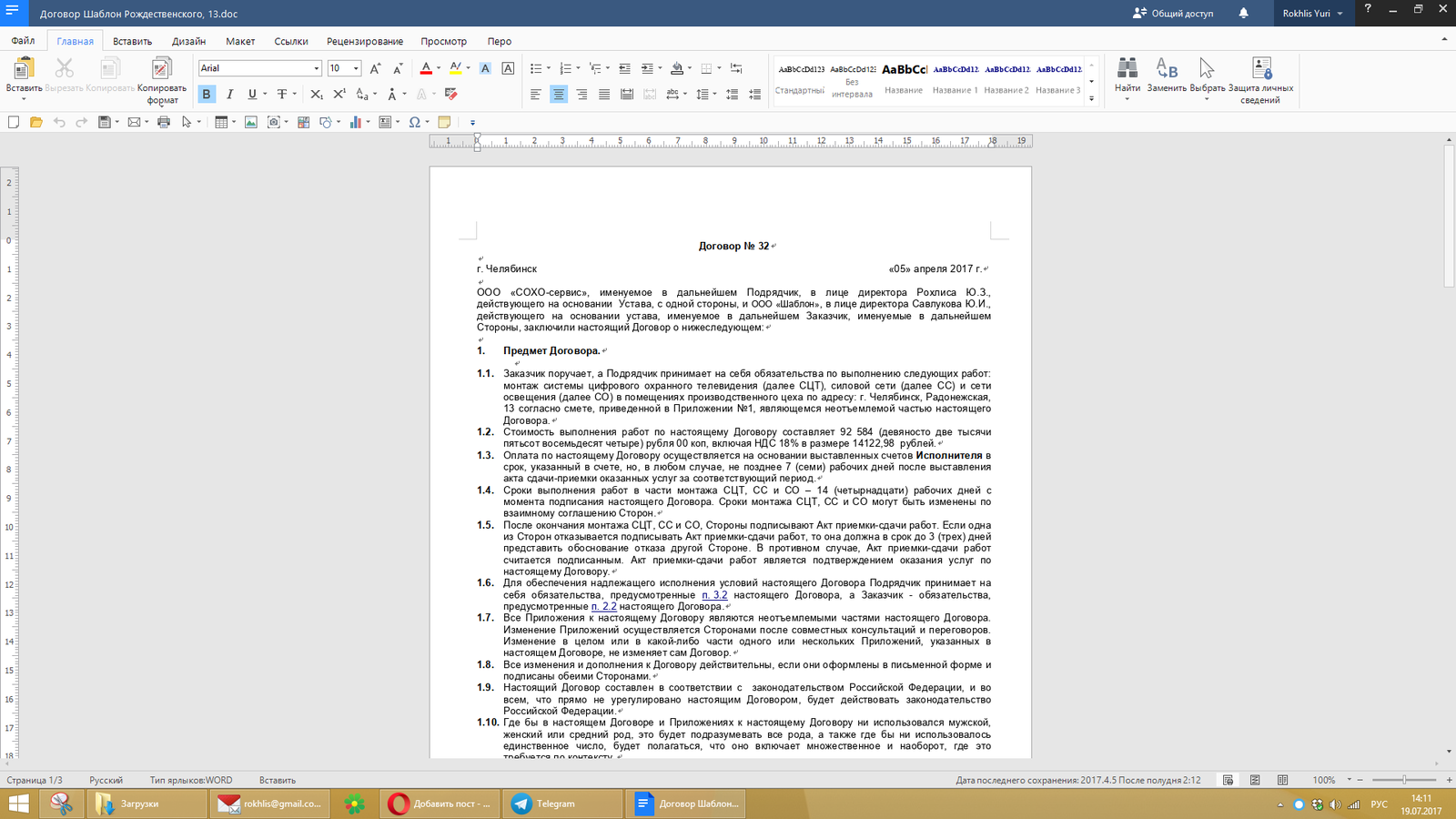The width and height of the screenshot is (1456, 819).
Task: Open the zoom percentage dropdown arrow
Action: [1349, 780]
